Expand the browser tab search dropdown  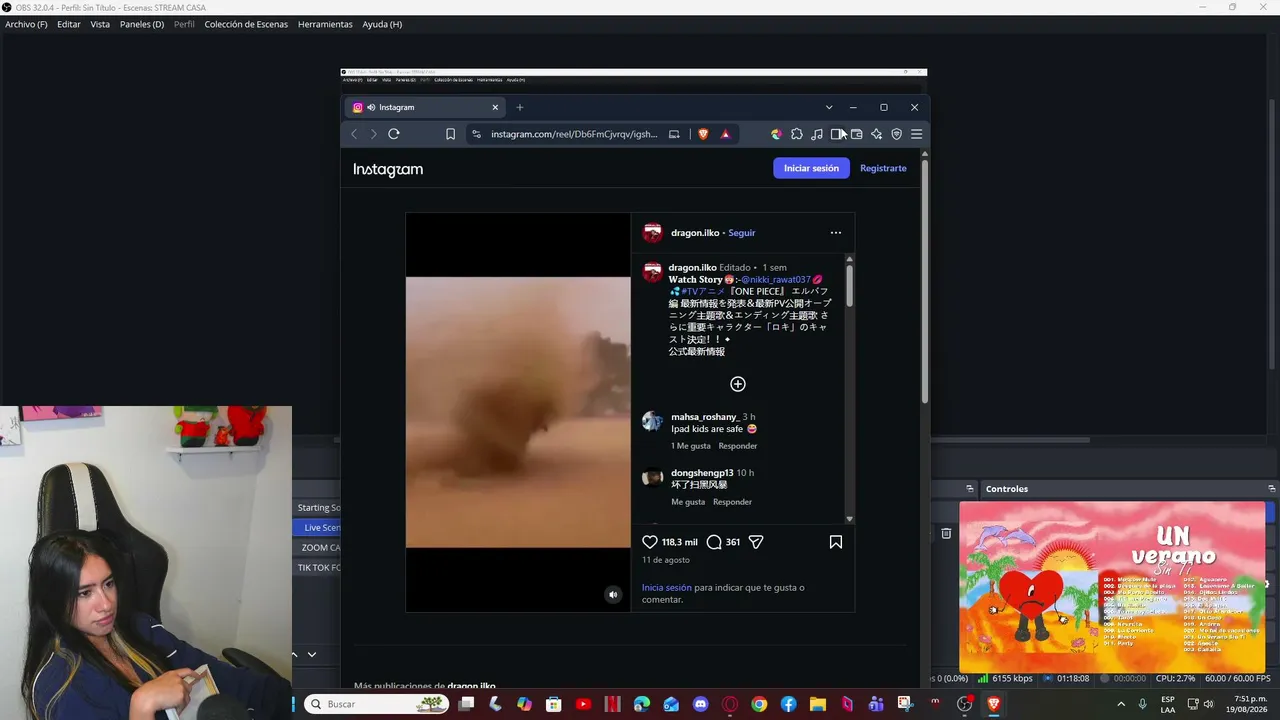pyautogui.click(x=829, y=107)
